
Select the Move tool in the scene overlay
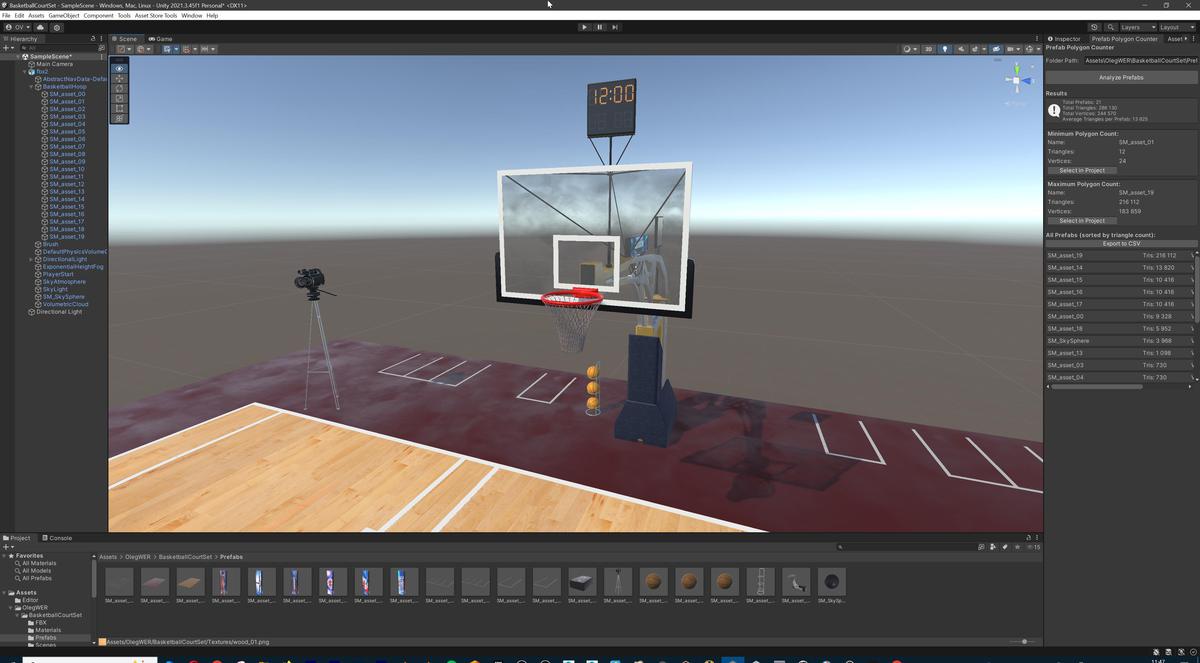(119, 78)
